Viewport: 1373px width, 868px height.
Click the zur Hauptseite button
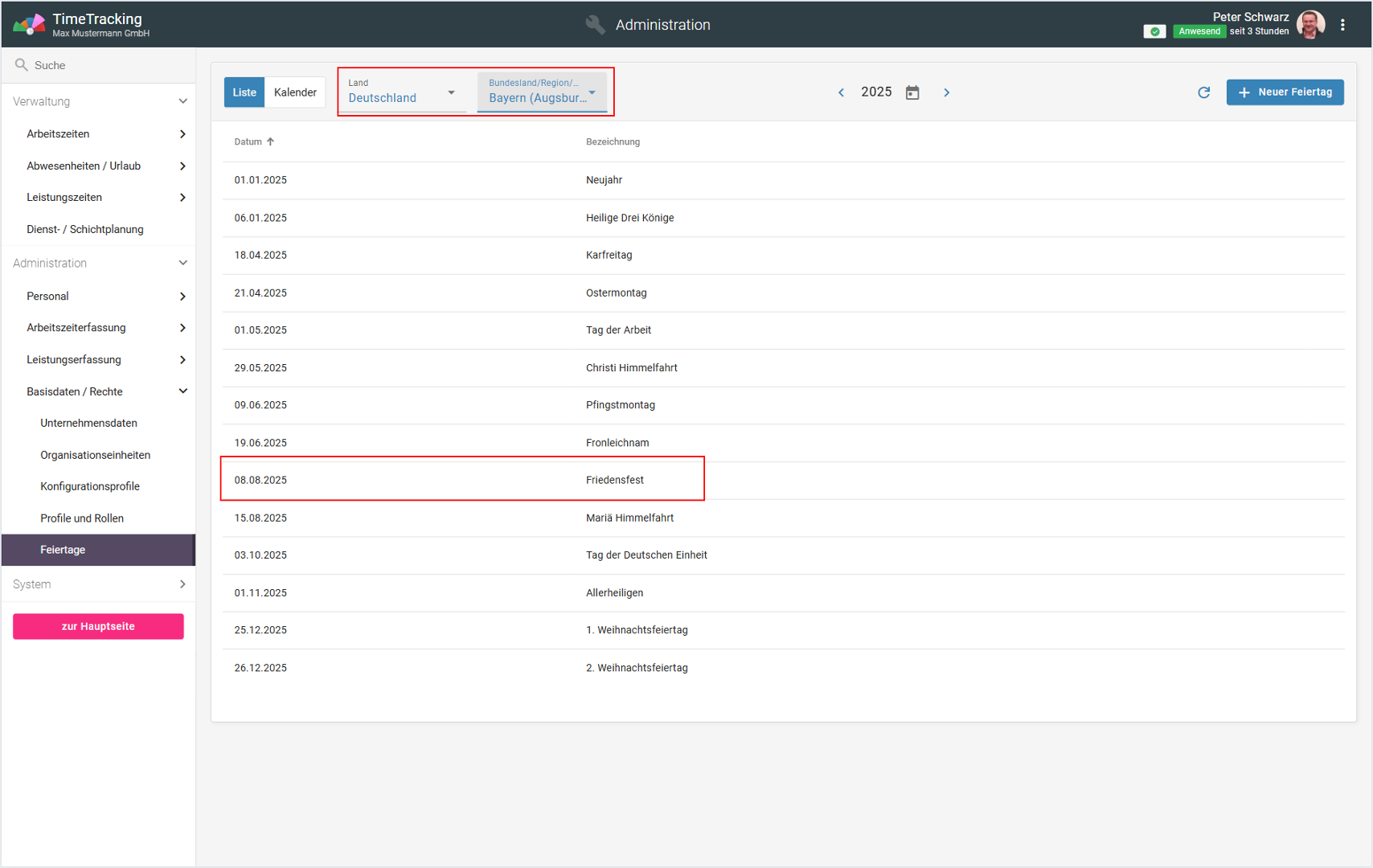[x=98, y=626]
